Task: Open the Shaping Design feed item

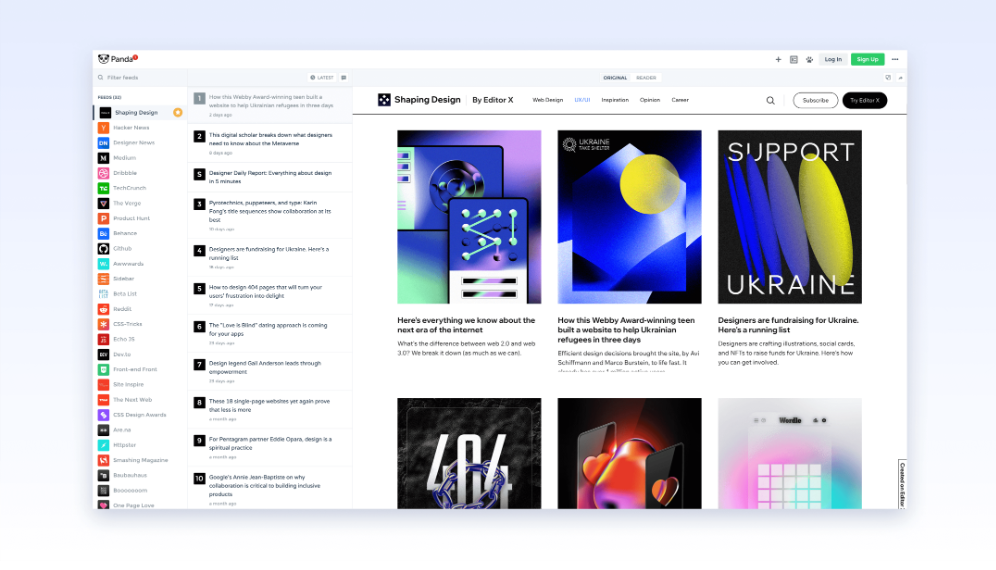Action: (140, 112)
